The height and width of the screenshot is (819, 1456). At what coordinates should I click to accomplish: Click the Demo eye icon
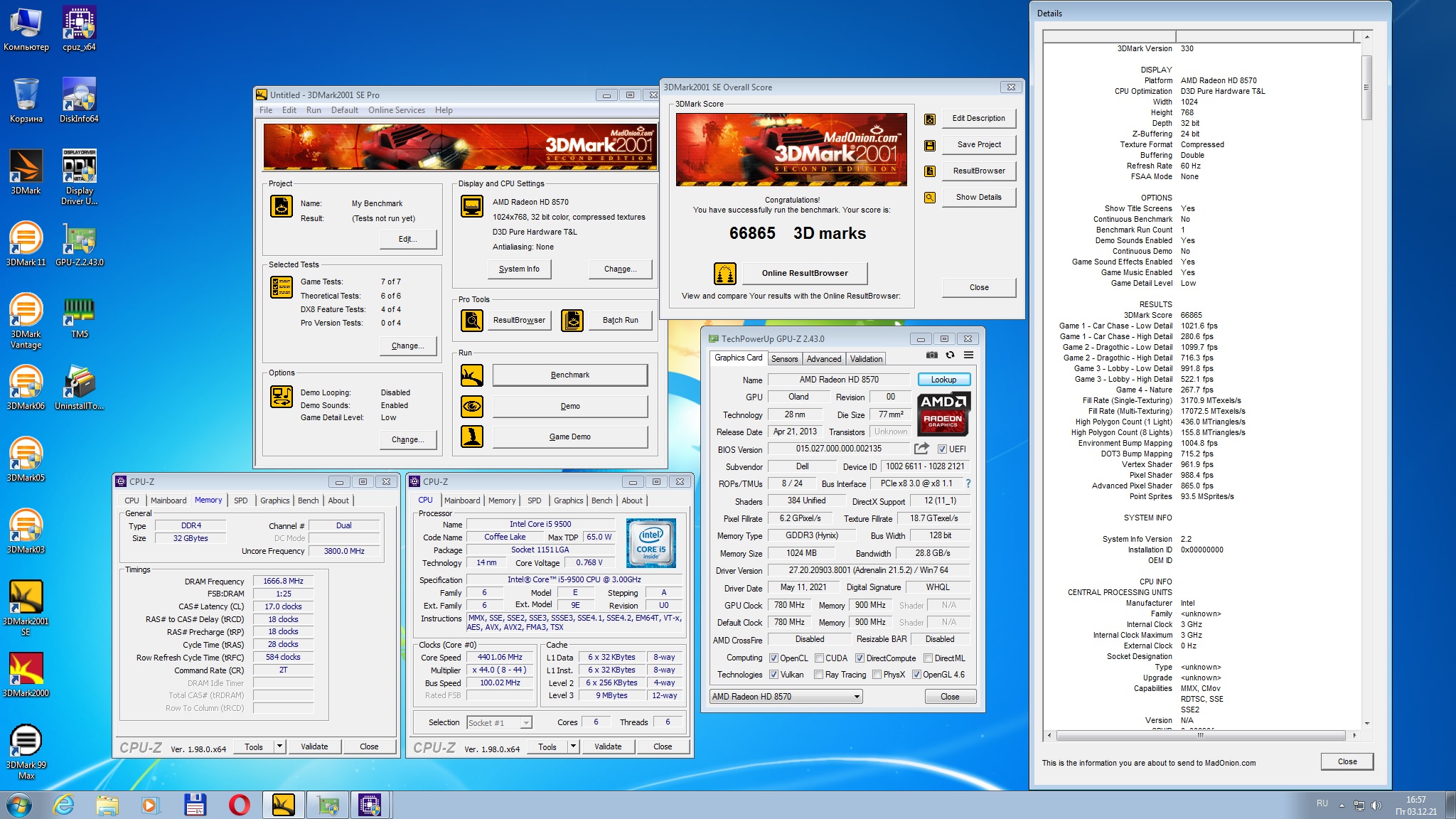[x=472, y=407]
